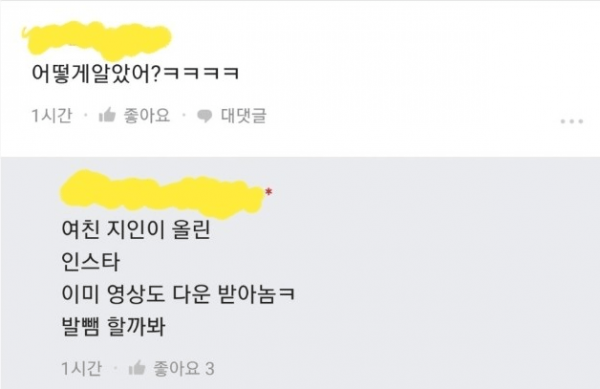Viewport: 600px width, 389px height.
Task: Click the 1시간 timestamp of the reply
Action: pyautogui.click(x=82, y=369)
